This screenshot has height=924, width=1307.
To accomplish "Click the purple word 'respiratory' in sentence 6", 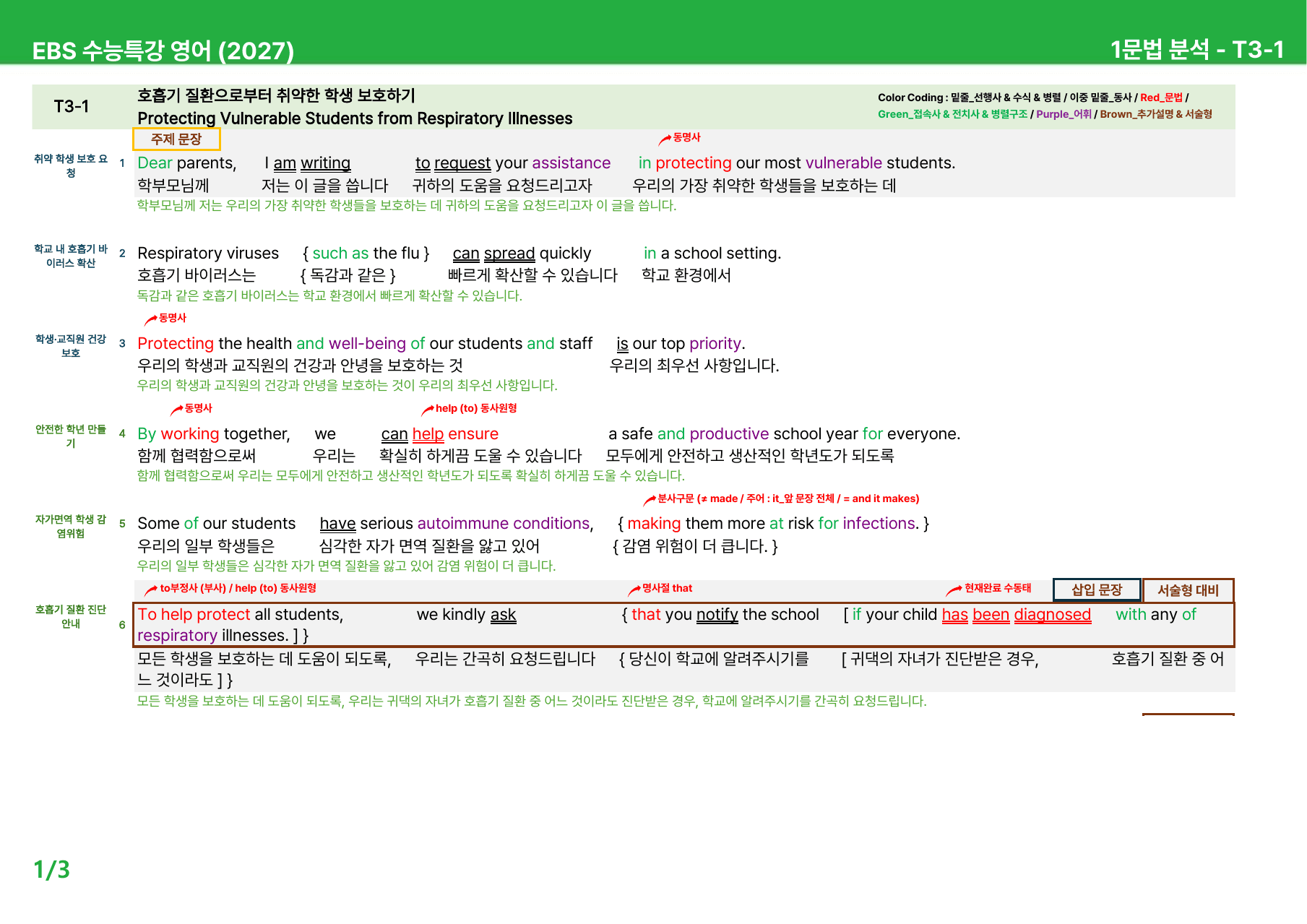I will point(177,636).
